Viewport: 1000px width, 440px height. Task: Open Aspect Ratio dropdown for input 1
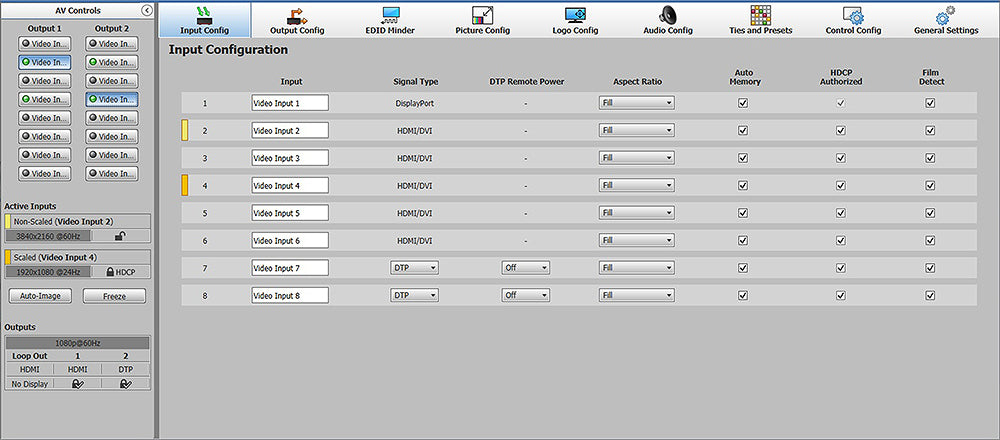636,103
